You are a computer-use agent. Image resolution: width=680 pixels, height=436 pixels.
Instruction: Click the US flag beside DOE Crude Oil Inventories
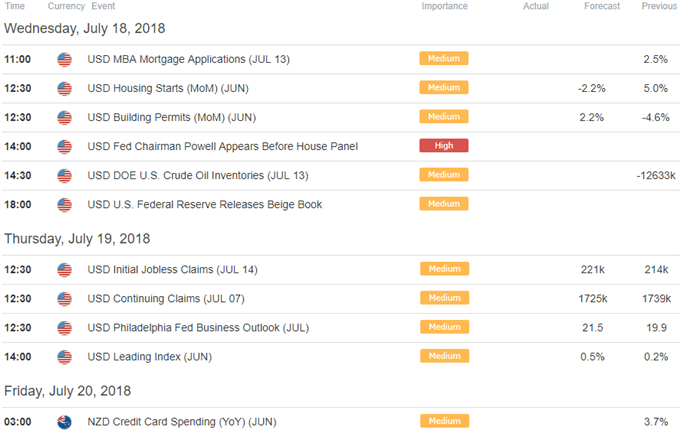pyautogui.click(x=64, y=176)
